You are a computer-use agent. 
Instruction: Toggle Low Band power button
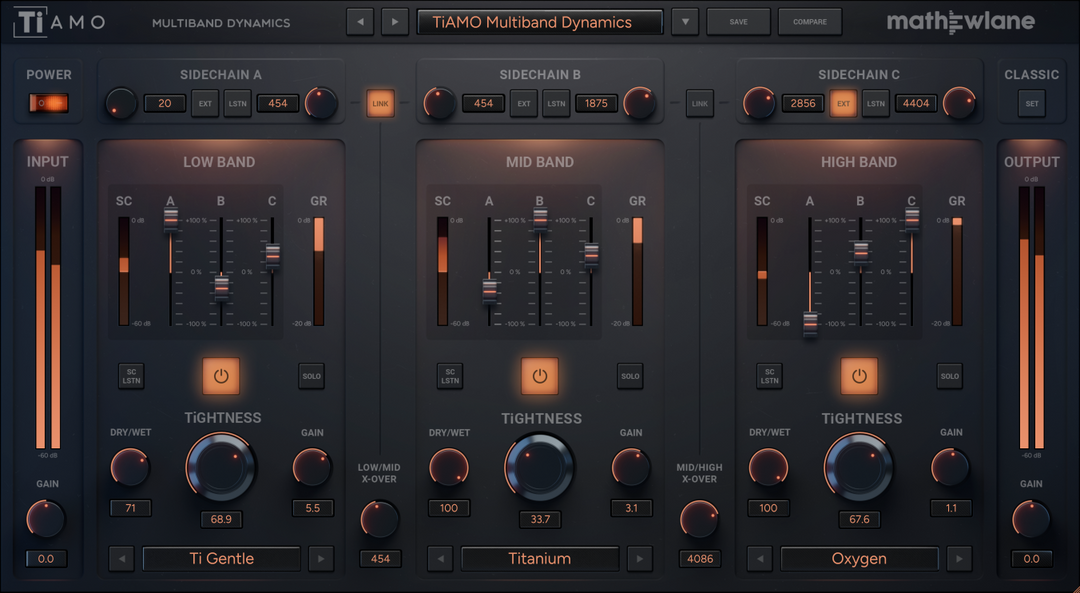click(x=221, y=376)
